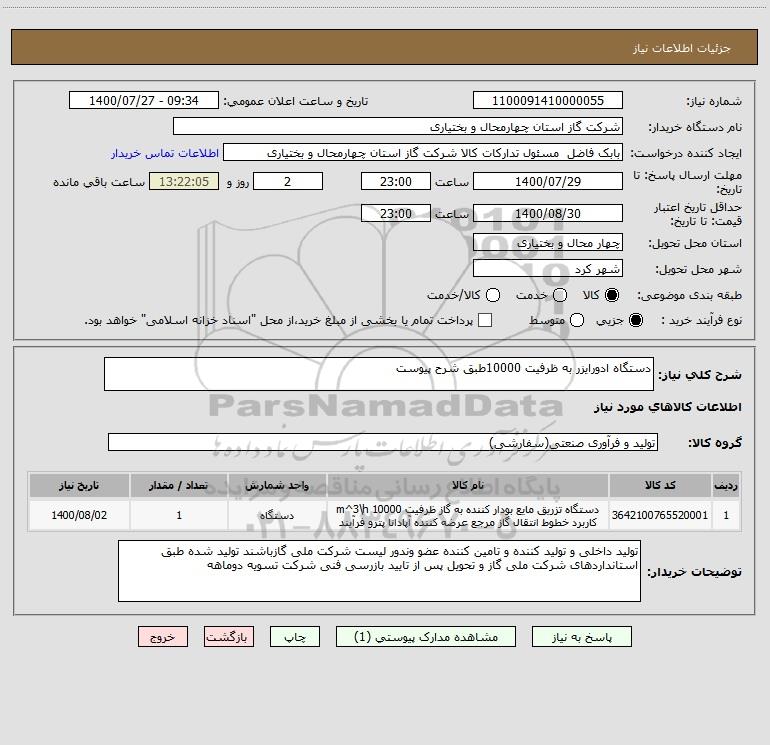Click the buyer notes text area
The width and height of the screenshot is (770, 745).
pos(379,571)
